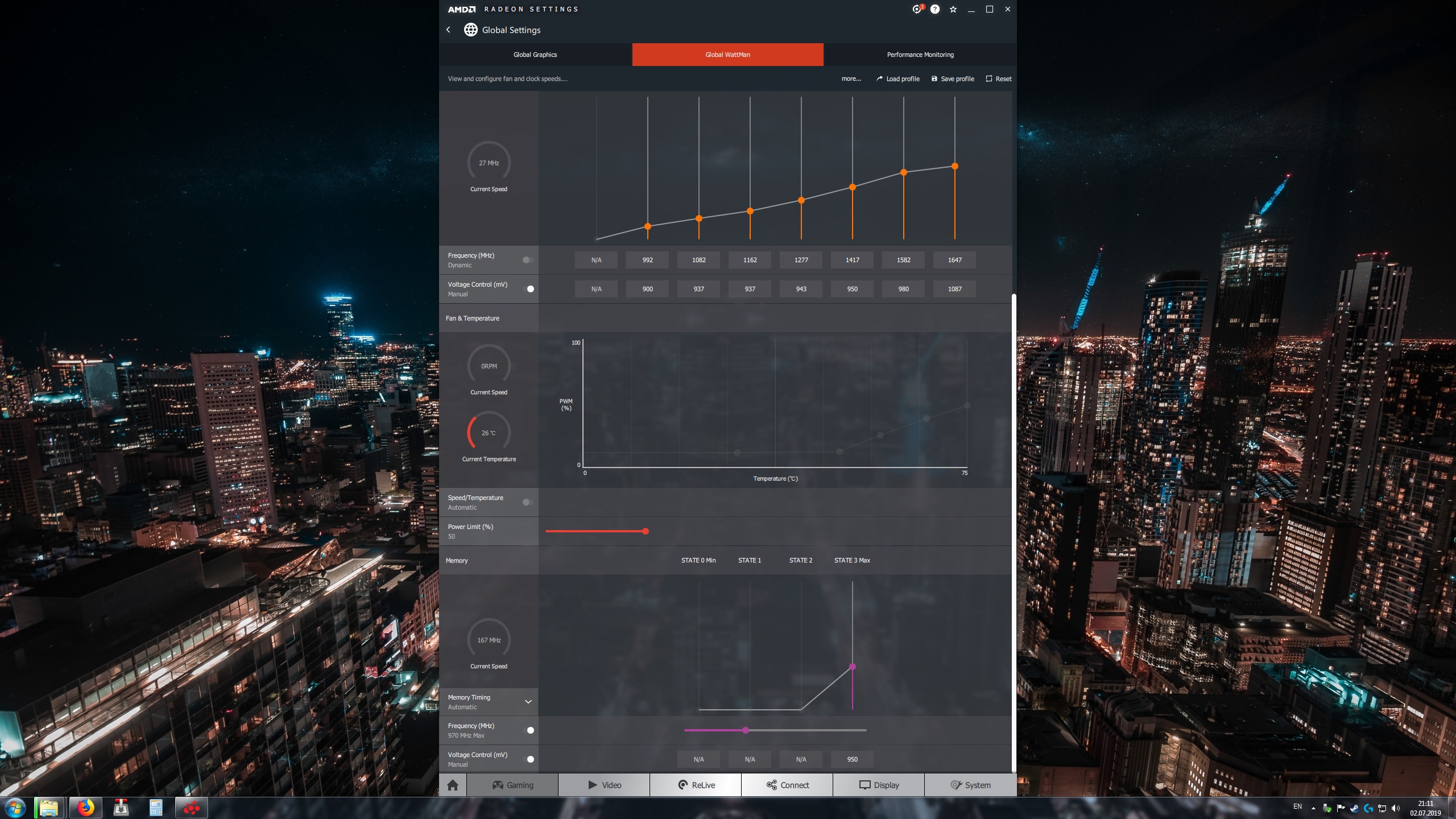
Task: Open the Gaming section
Action: pos(512,785)
